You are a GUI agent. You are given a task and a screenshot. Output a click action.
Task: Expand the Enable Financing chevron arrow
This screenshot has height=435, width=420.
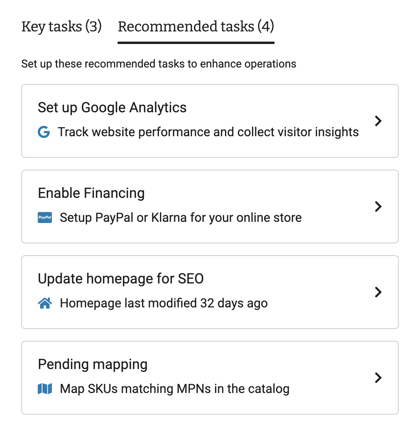[x=378, y=206]
